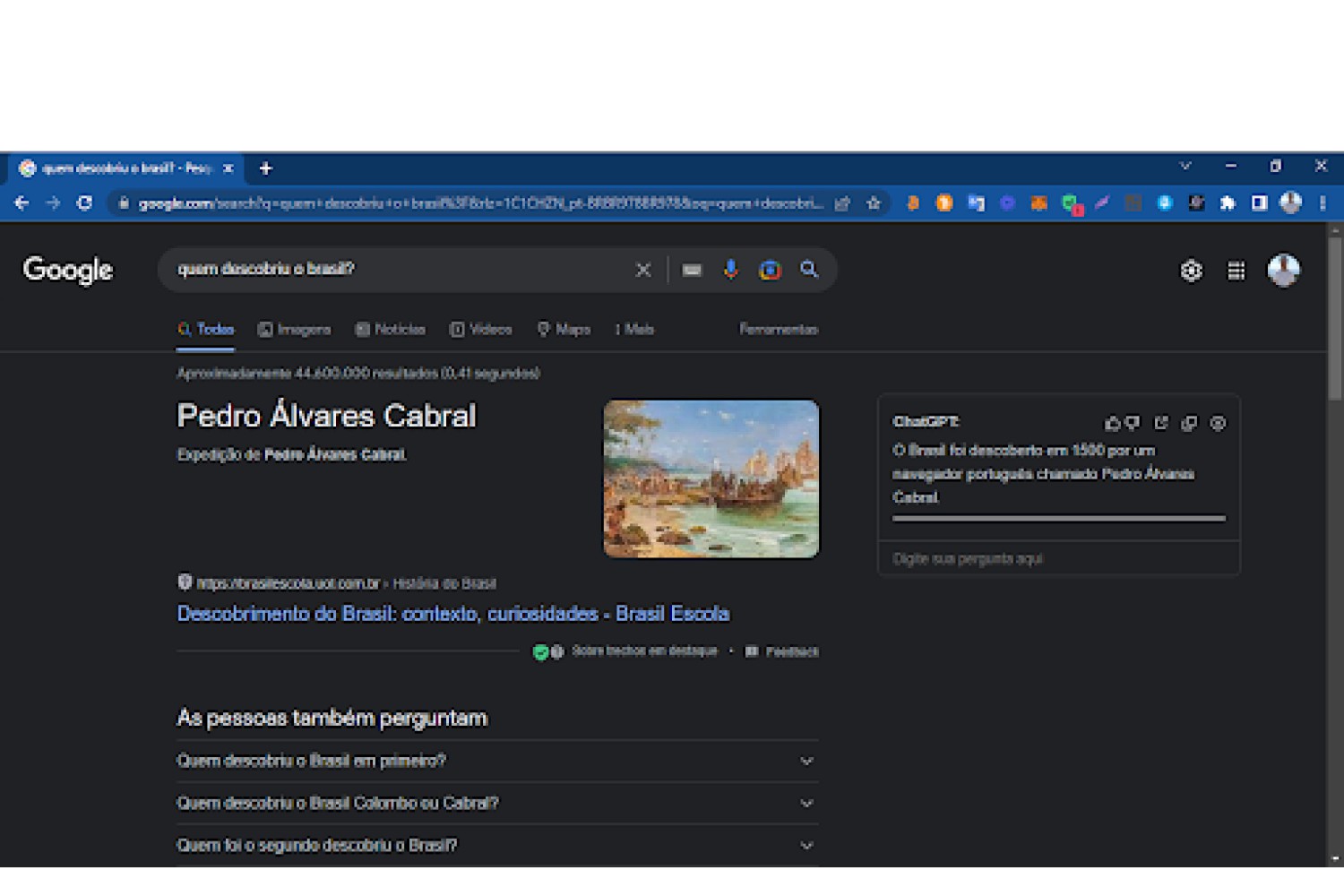Screen dimensions: 1344x896
Task: Open Chrome profile avatar in toolbar
Action: point(1290,202)
